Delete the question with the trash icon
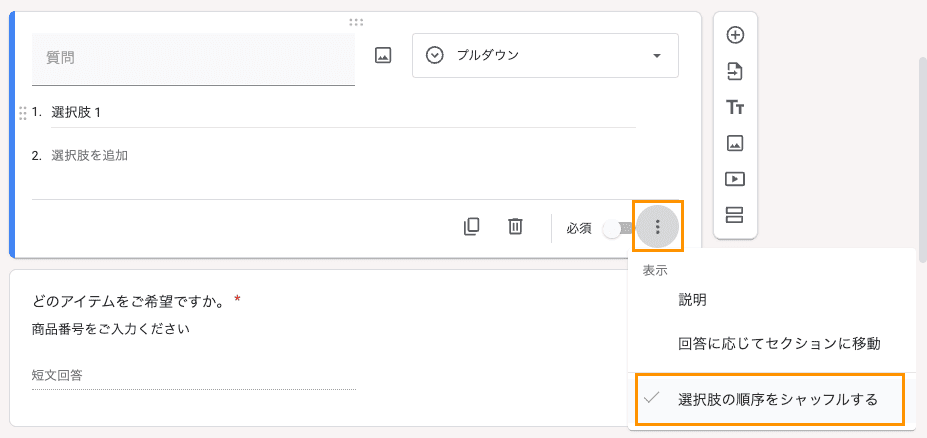The width and height of the screenshot is (927, 438). pyautogui.click(x=515, y=227)
